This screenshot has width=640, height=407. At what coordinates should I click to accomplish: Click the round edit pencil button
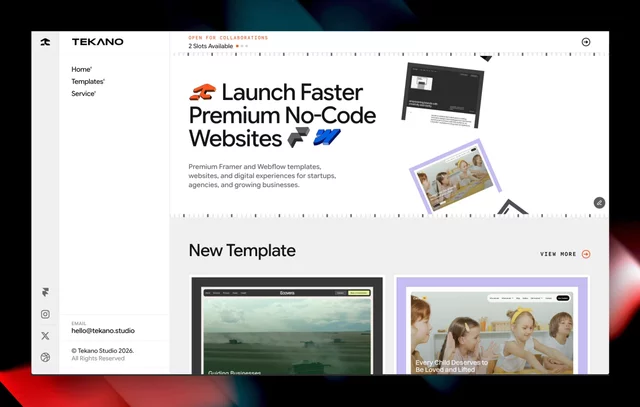click(x=599, y=202)
